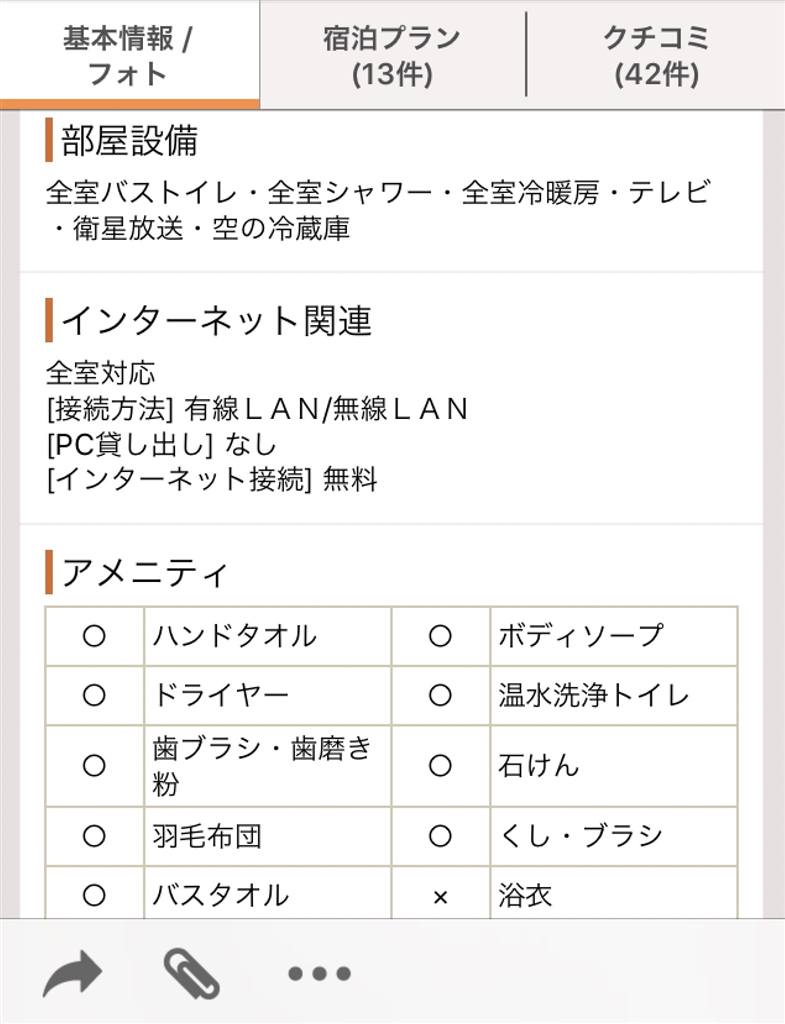Tap the paperclip attachment icon
The height and width of the screenshot is (1024, 785).
click(191, 972)
